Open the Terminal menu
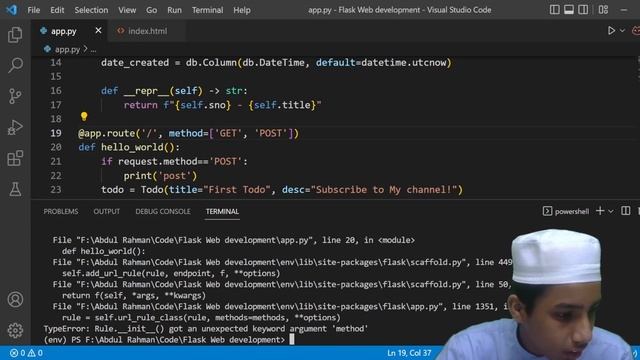The height and width of the screenshot is (360, 640). click(x=207, y=10)
